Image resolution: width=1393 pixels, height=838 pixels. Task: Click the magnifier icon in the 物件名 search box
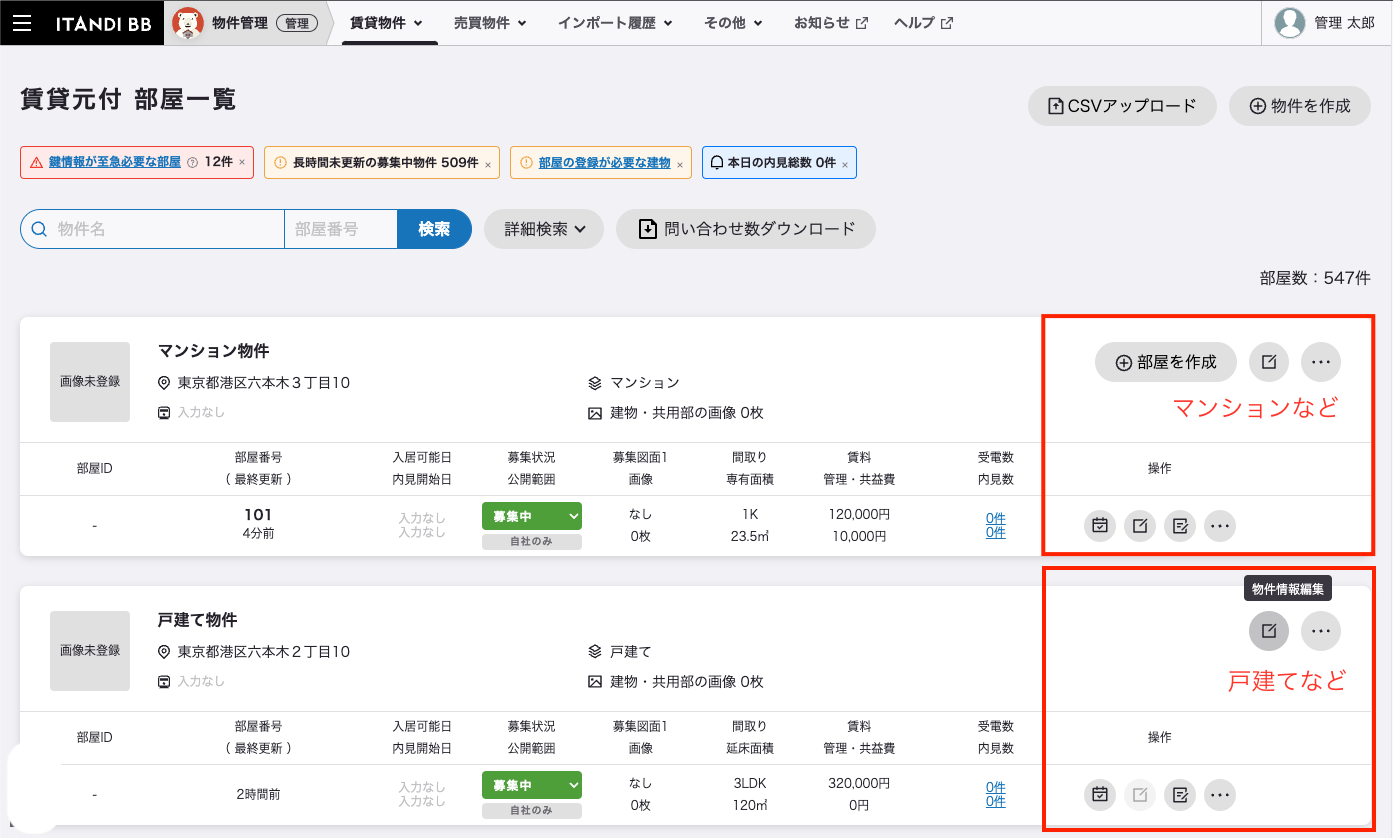(39, 229)
